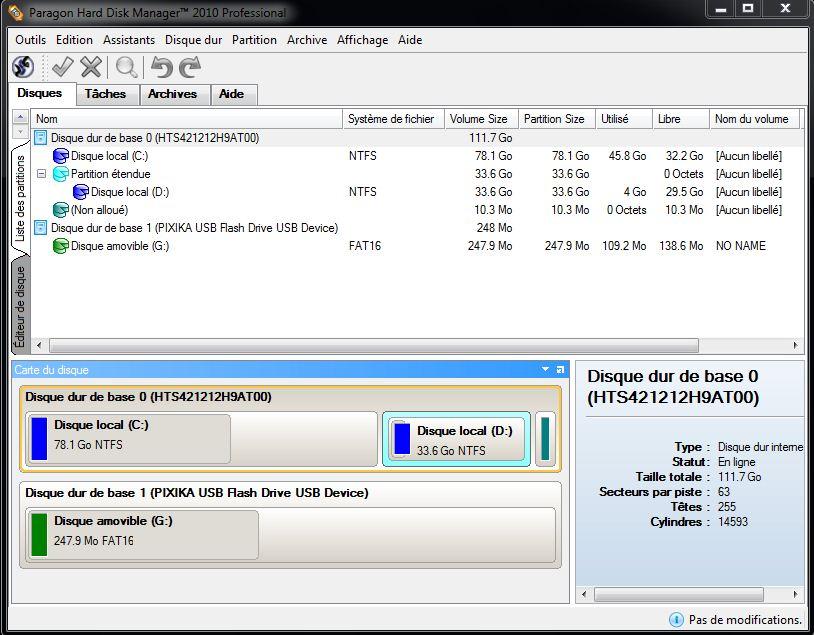Viewport: 814px width, 635px height.
Task: Click the 14593 Cylindres value
Action: tap(733, 522)
